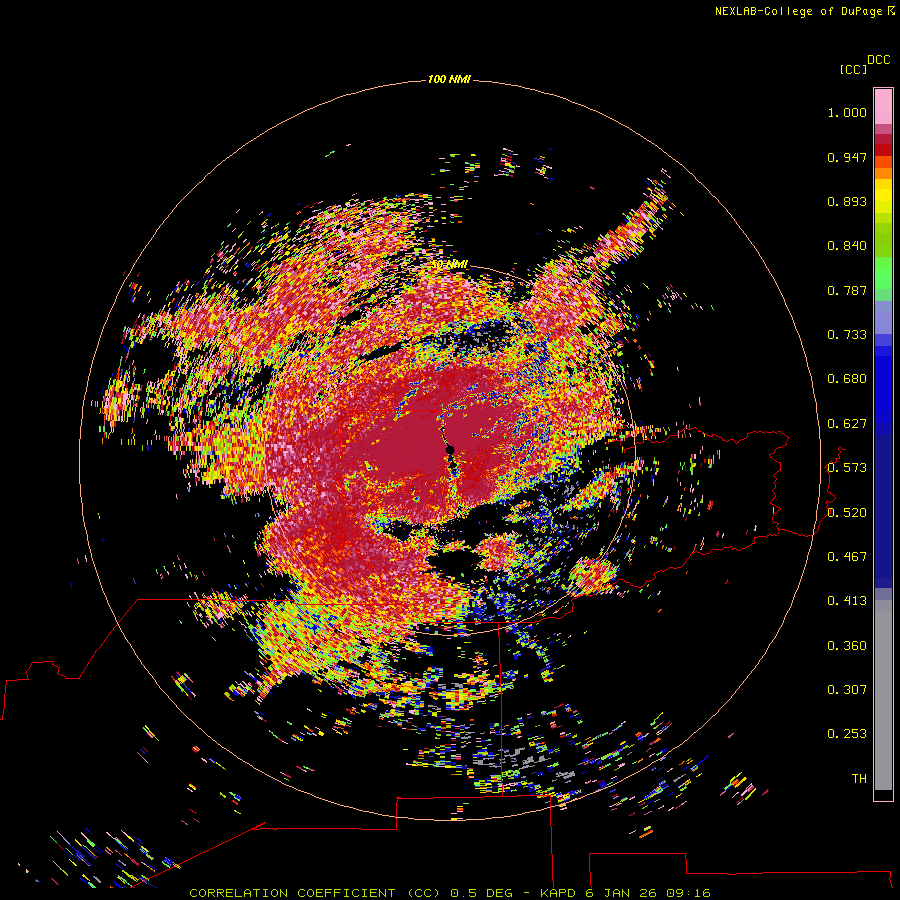Select the 0.573 scale value
This screenshot has width=900, height=900.
click(847, 468)
